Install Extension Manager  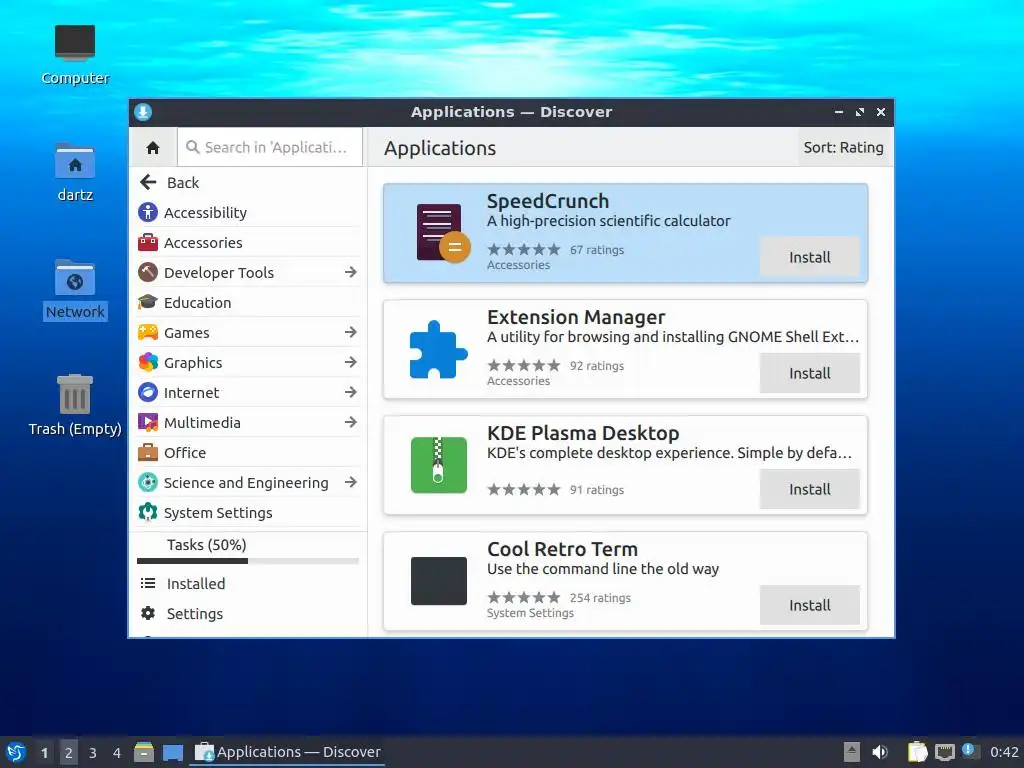pos(809,374)
